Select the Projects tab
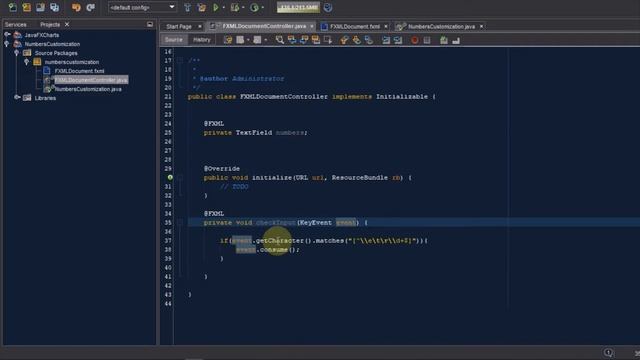 point(50,24)
